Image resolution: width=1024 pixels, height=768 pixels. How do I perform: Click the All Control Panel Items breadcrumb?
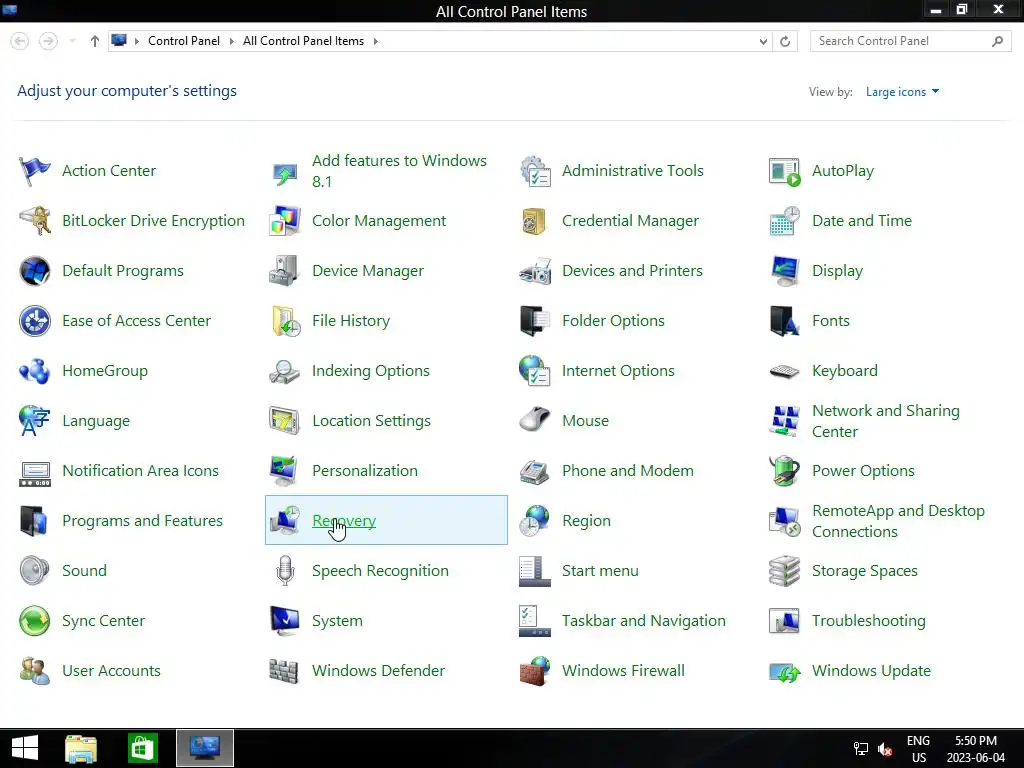pos(303,41)
